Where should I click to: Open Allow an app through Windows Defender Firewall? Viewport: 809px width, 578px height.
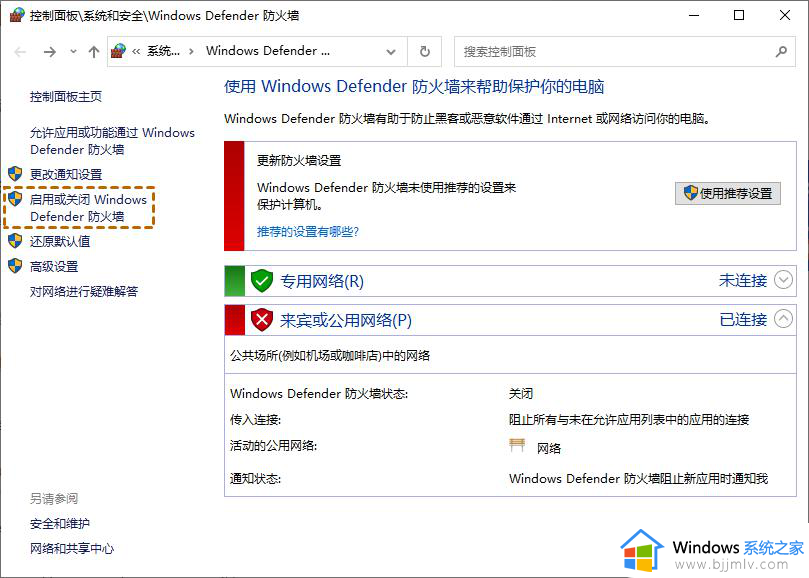click(x=112, y=141)
